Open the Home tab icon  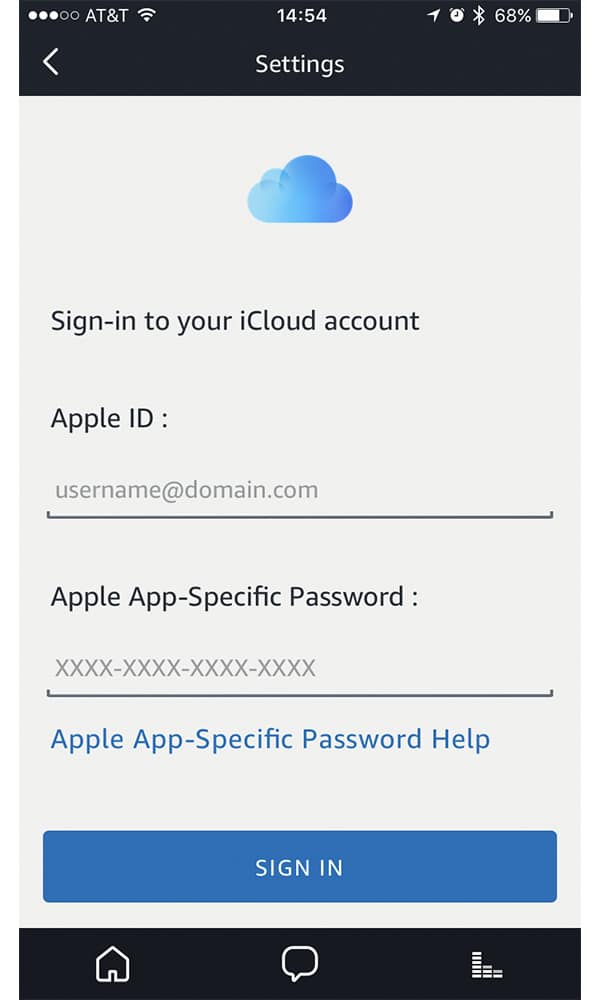pyautogui.click(x=112, y=964)
